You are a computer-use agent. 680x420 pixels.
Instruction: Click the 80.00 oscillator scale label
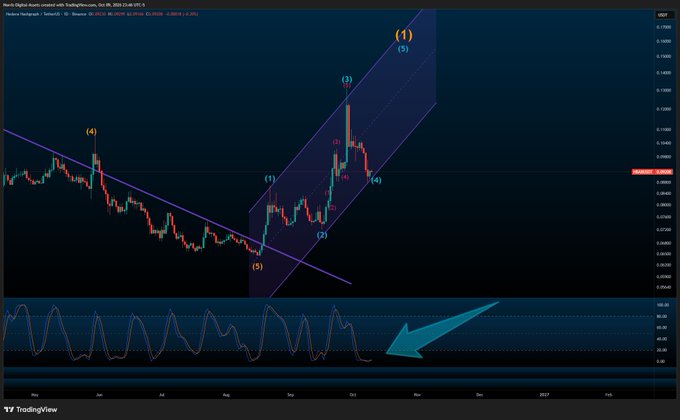click(x=662, y=316)
